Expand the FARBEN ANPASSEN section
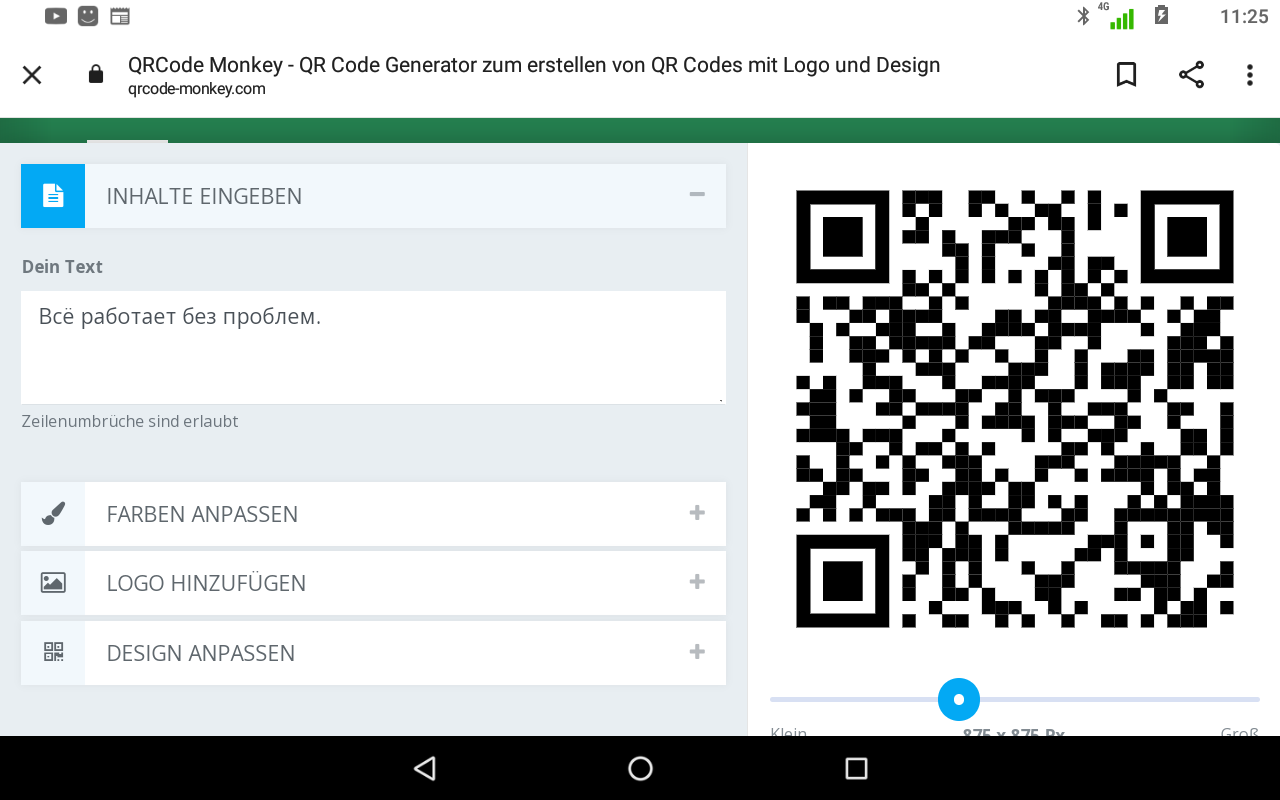Viewport: 1280px width, 800px height. (x=696, y=512)
